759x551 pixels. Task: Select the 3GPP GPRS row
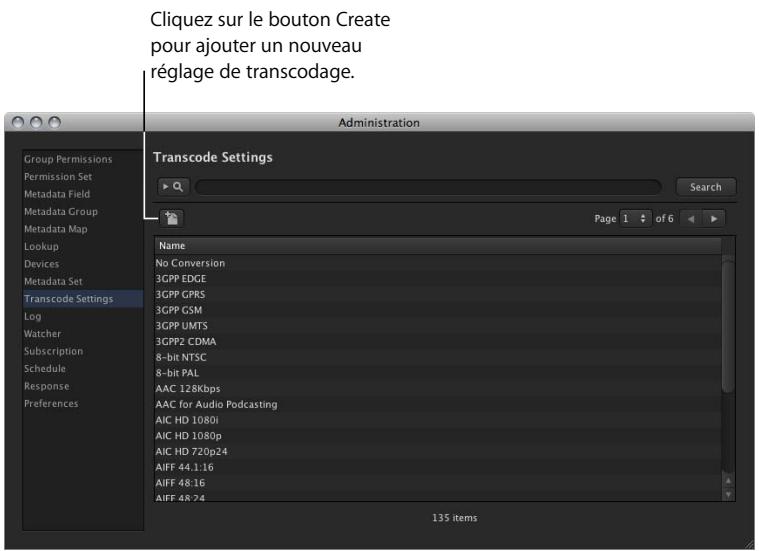pos(438,294)
